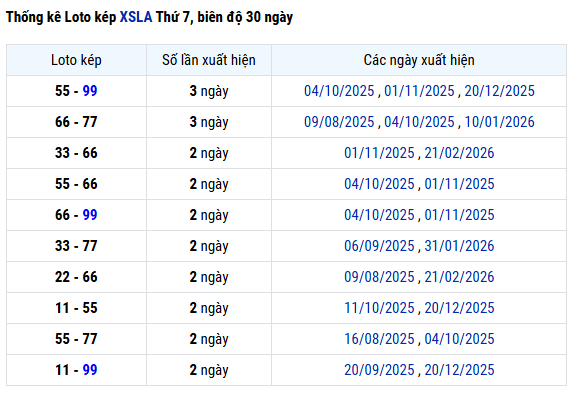The height and width of the screenshot is (394, 574).
Task: Select the '33 - 77' loto pair cell
Action: (76, 246)
